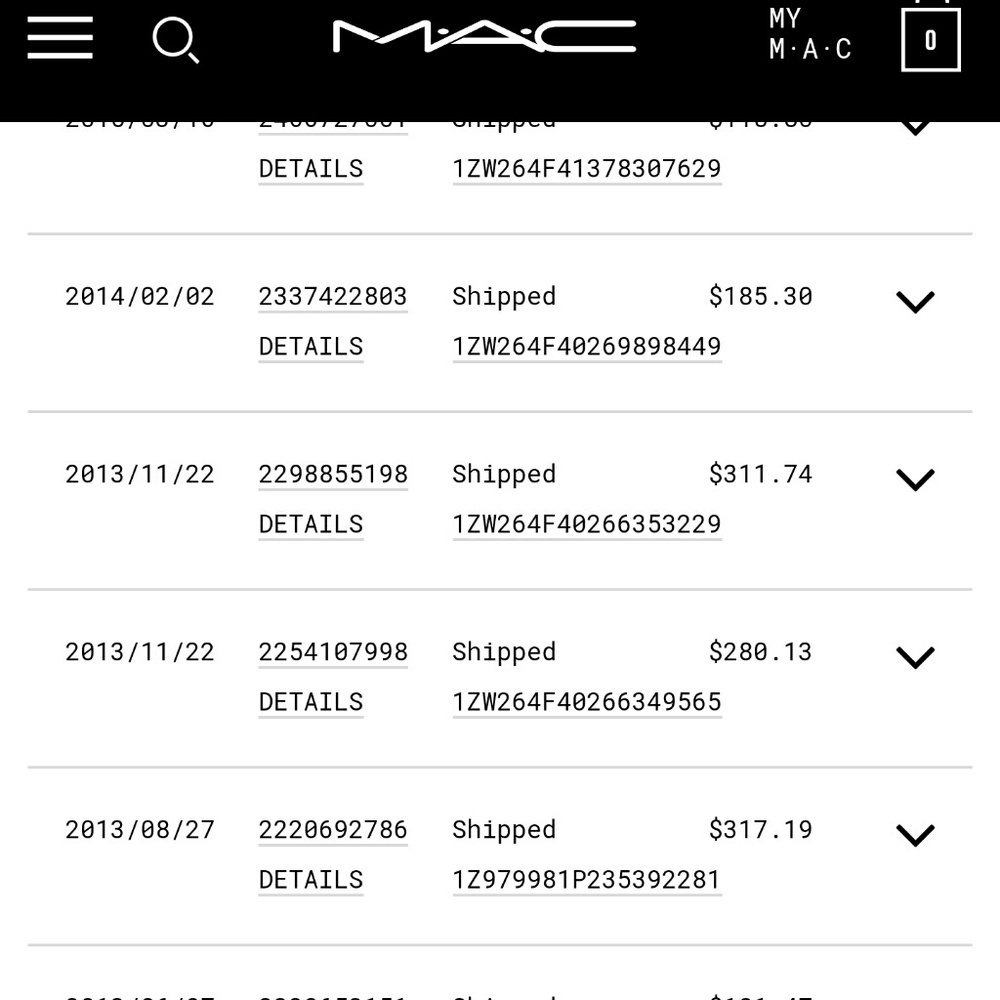Open order number 2298855198 link
Image resolution: width=1000 pixels, height=1000 pixels.
(332, 474)
